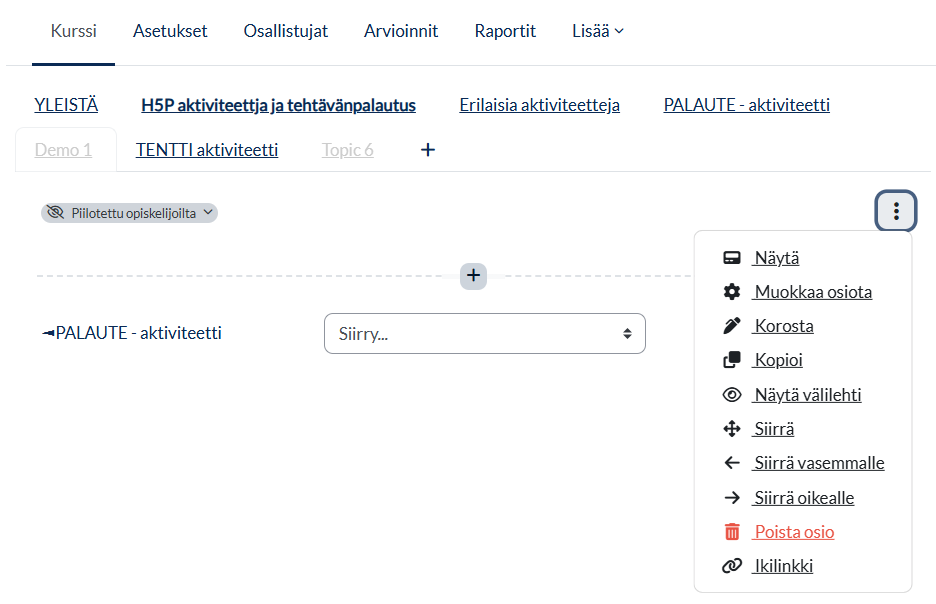The width and height of the screenshot is (936, 604).
Task: Add a new section tab with plus
Action: click(x=428, y=150)
